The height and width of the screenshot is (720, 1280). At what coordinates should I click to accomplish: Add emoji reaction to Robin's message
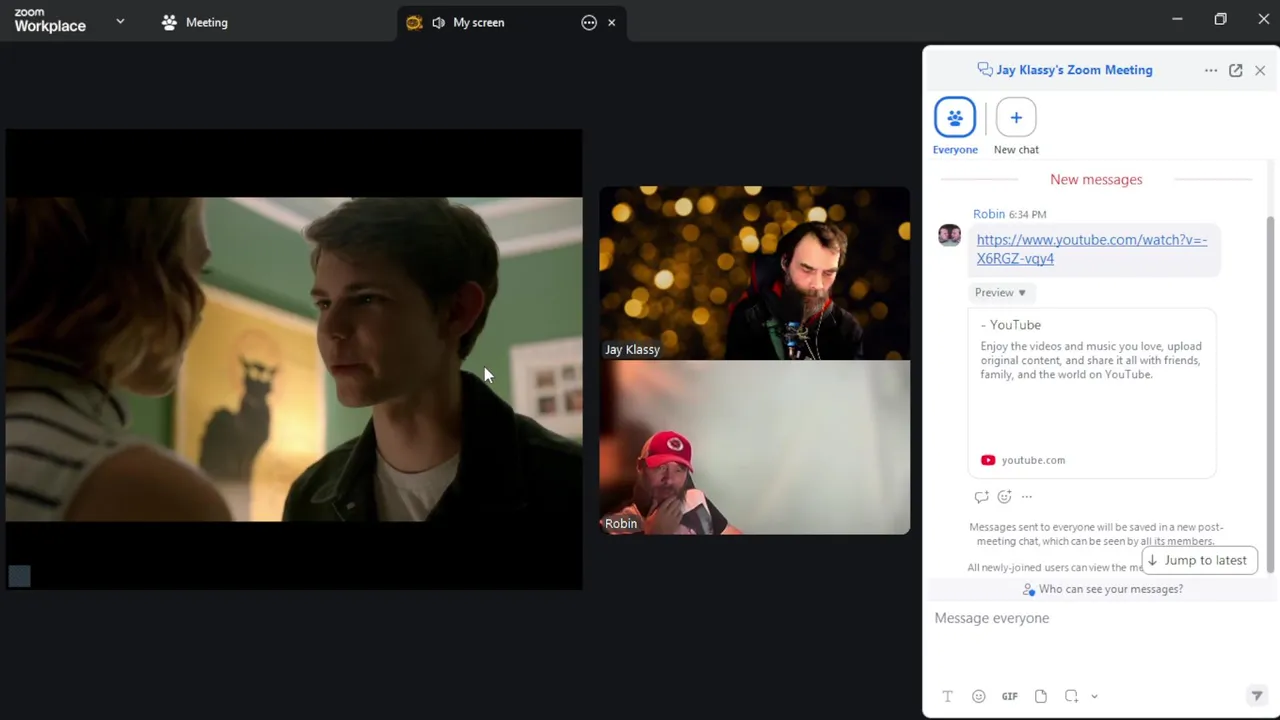[1004, 497]
